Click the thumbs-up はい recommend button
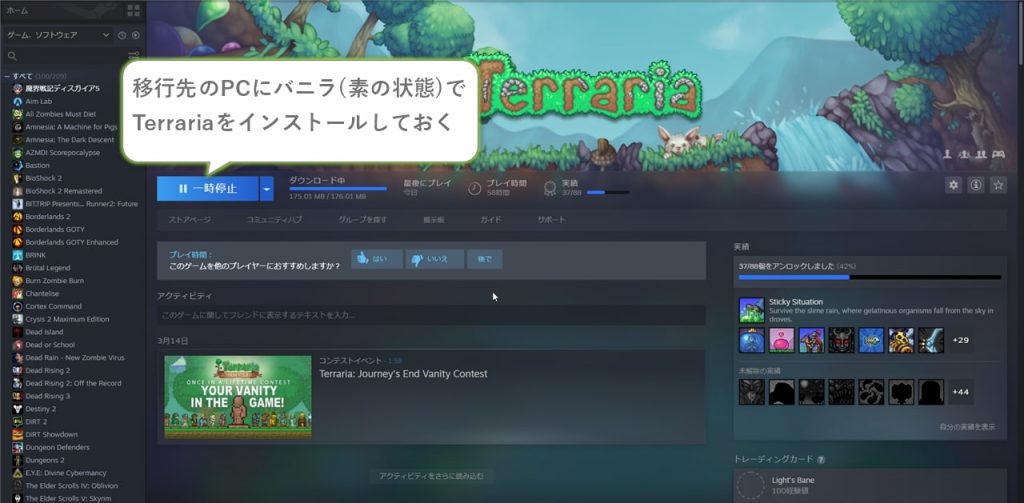Screen dimensions: 1024x503 [x=376, y=259]
